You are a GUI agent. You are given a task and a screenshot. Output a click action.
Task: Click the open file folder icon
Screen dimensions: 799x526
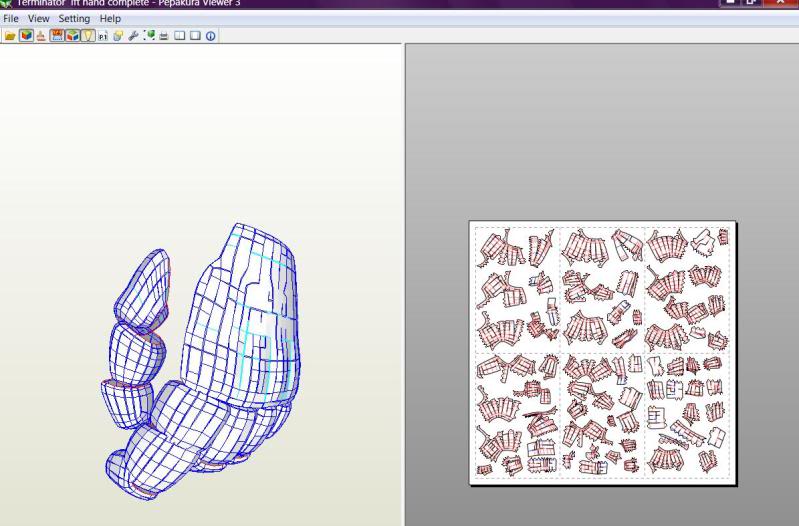tap(10, 36)
